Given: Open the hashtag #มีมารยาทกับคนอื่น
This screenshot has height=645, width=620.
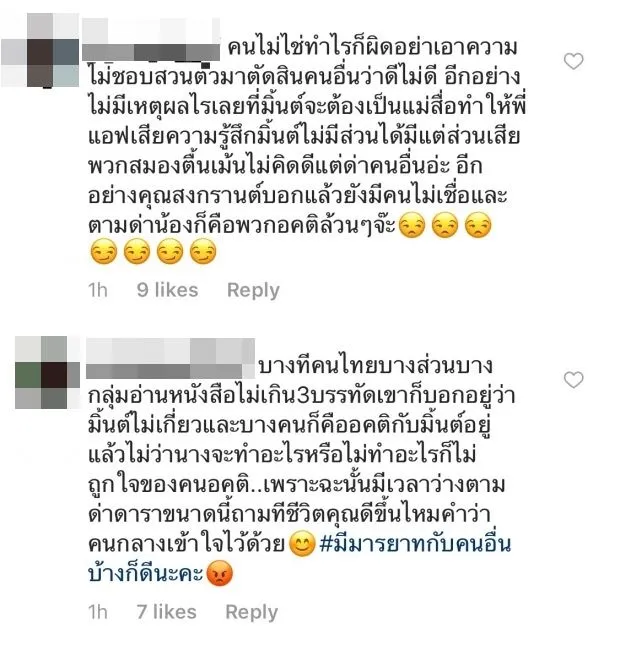Looking at the screenshot, I should (x=300, y=559).
